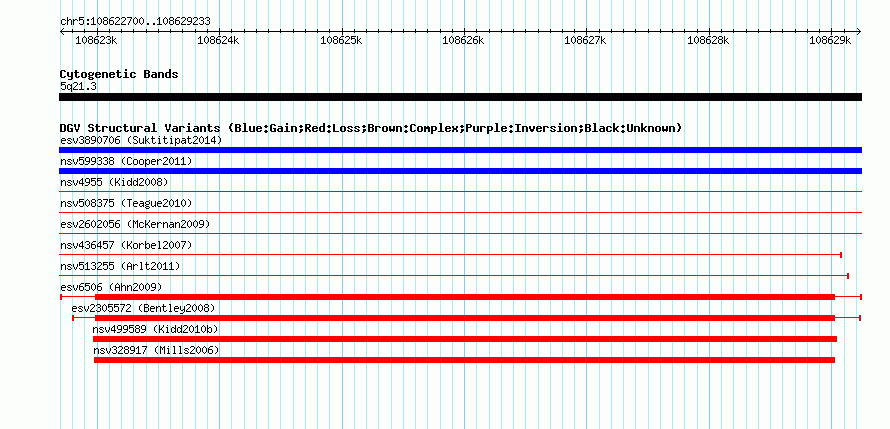
Task: Open variant label nsv508375 (Teague2010)
Action: 126,203
